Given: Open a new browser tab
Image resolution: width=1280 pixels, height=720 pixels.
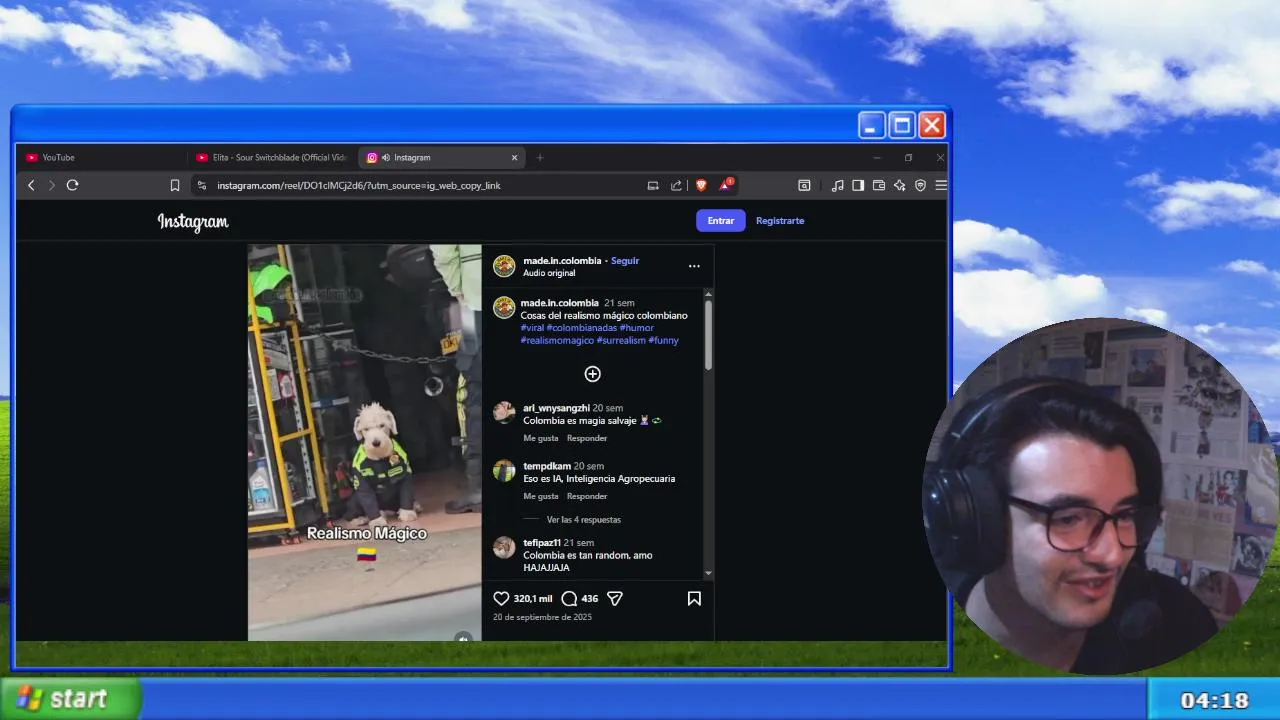Looking at the screenshot, I should tap(540, 157).
